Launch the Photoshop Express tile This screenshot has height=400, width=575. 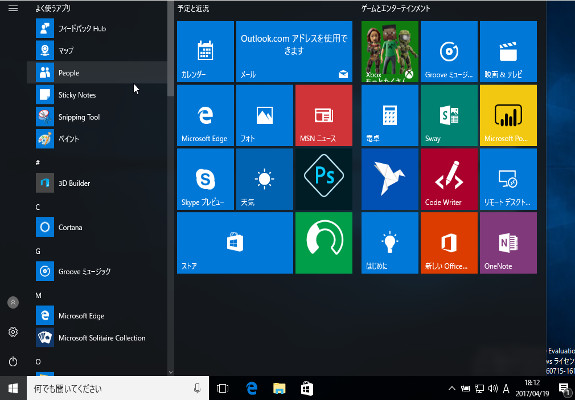324,179
